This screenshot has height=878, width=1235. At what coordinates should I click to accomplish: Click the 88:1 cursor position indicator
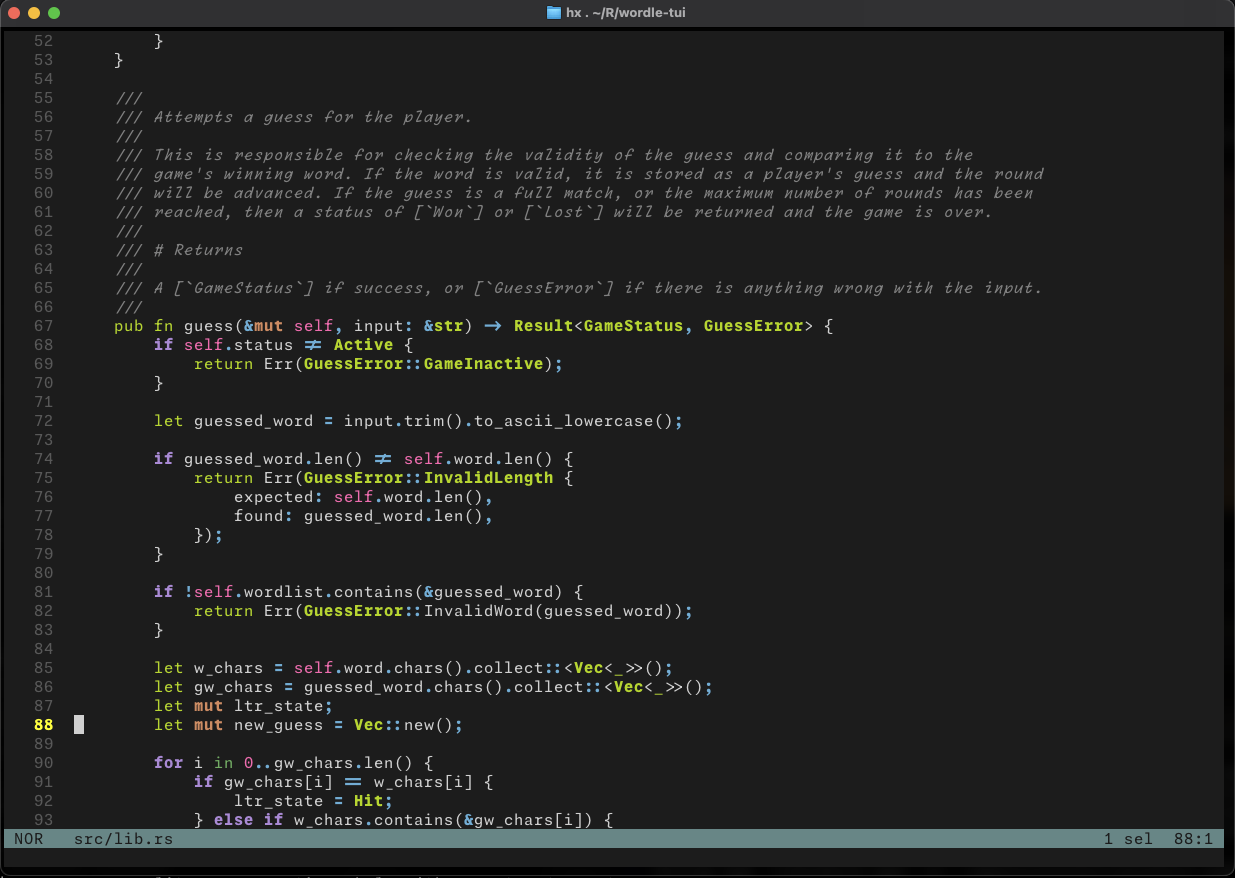pos(1193,839)
